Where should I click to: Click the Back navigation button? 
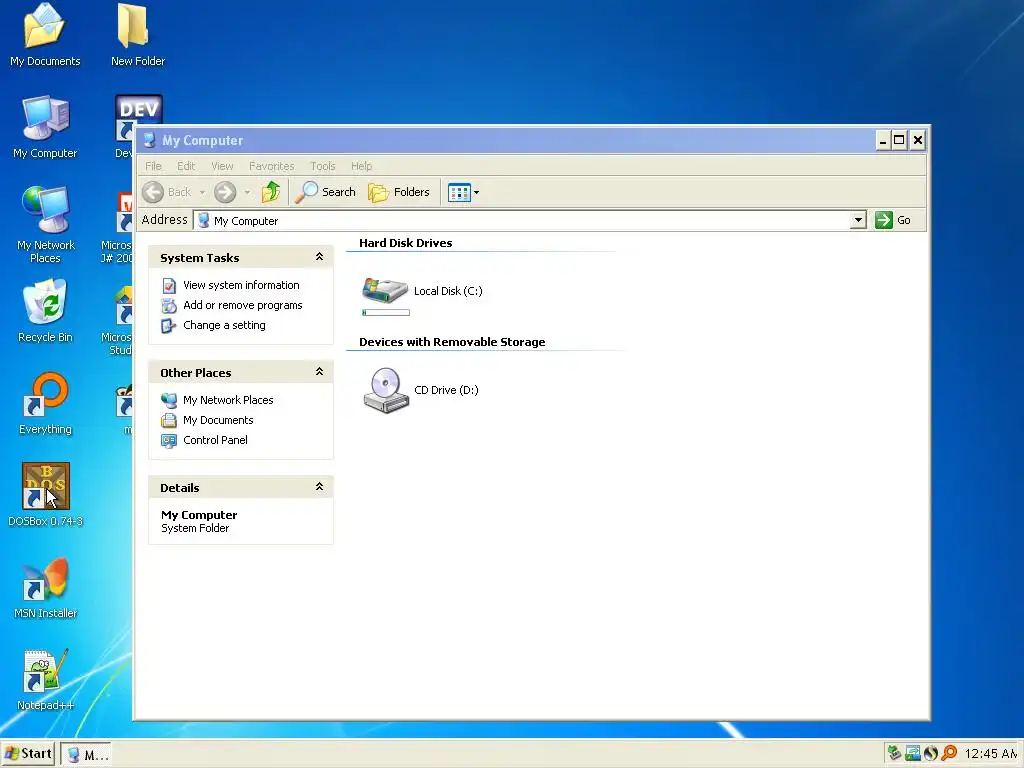(167, 192)
